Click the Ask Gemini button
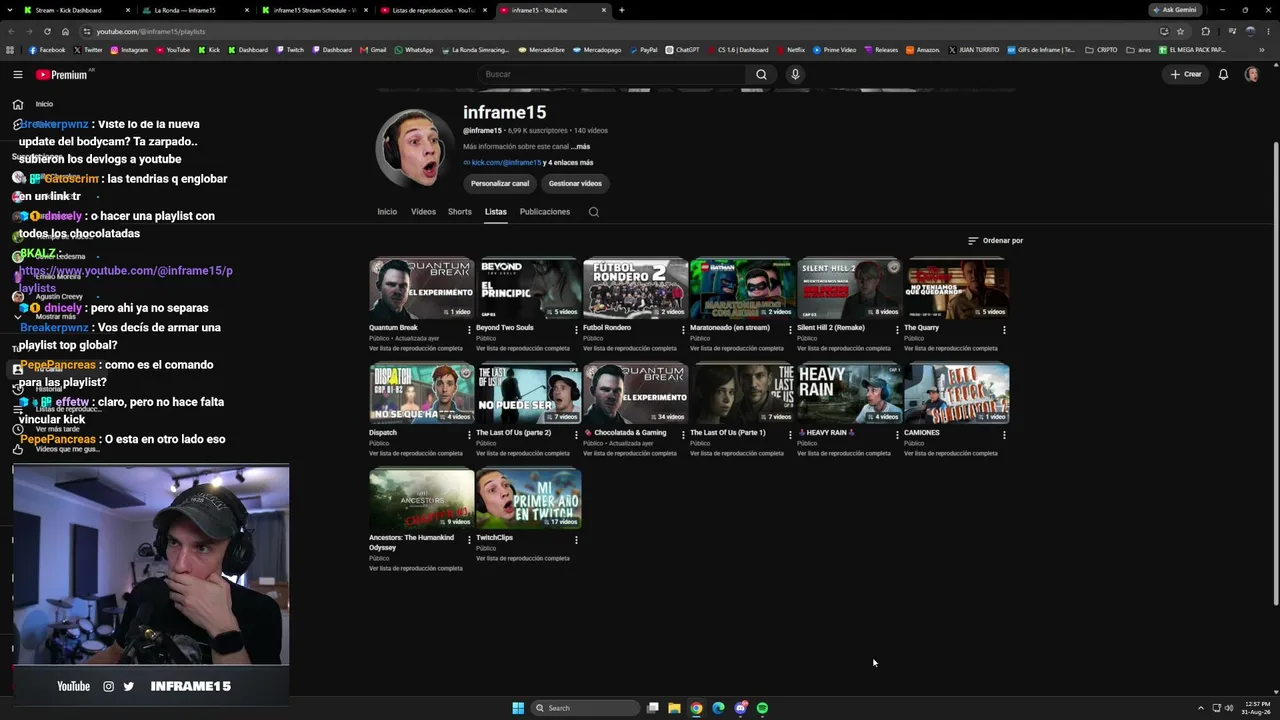The image size is (1280, 720). (1174, 10)
